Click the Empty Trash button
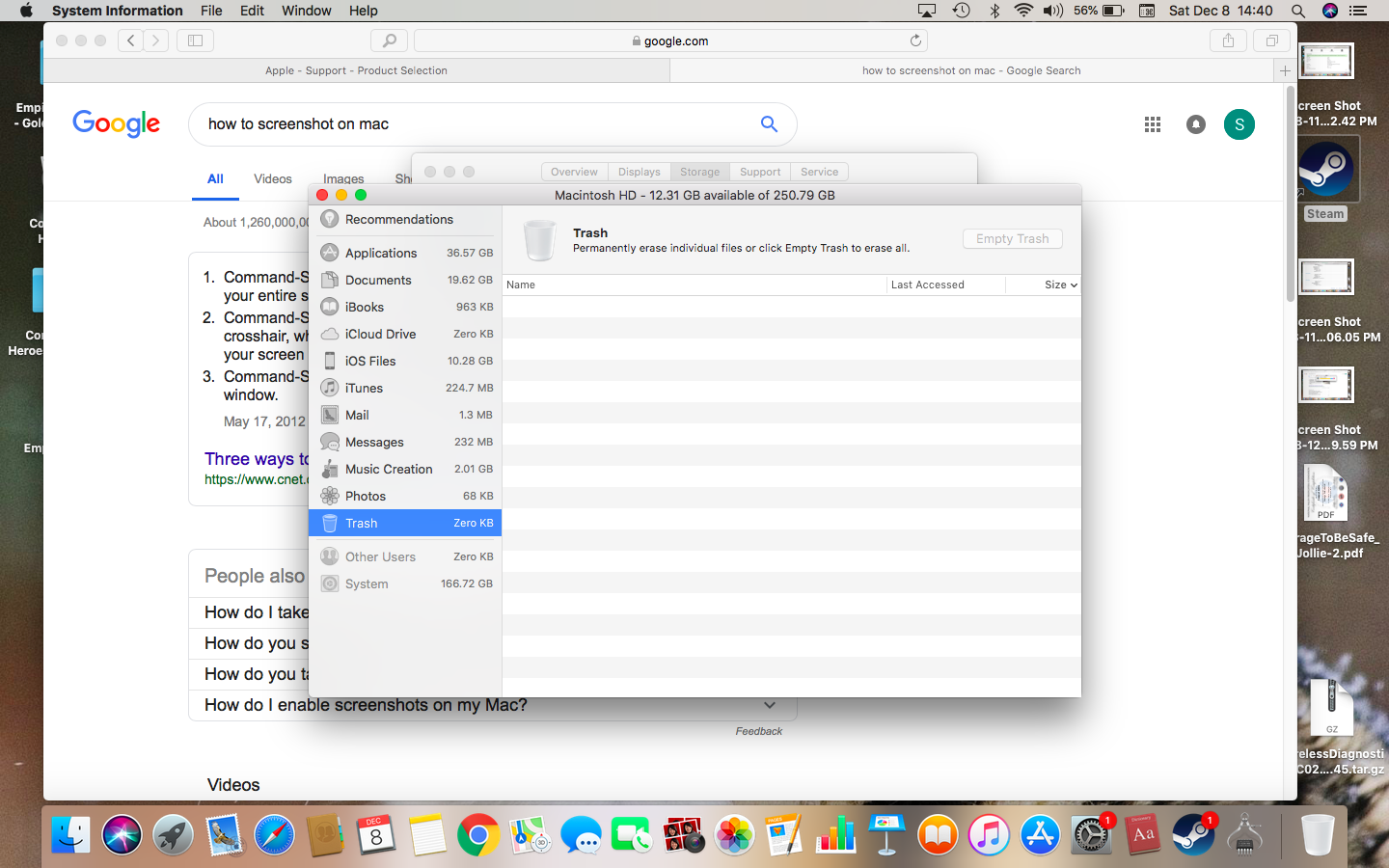1389x868 pixels. click(1012, 238)
